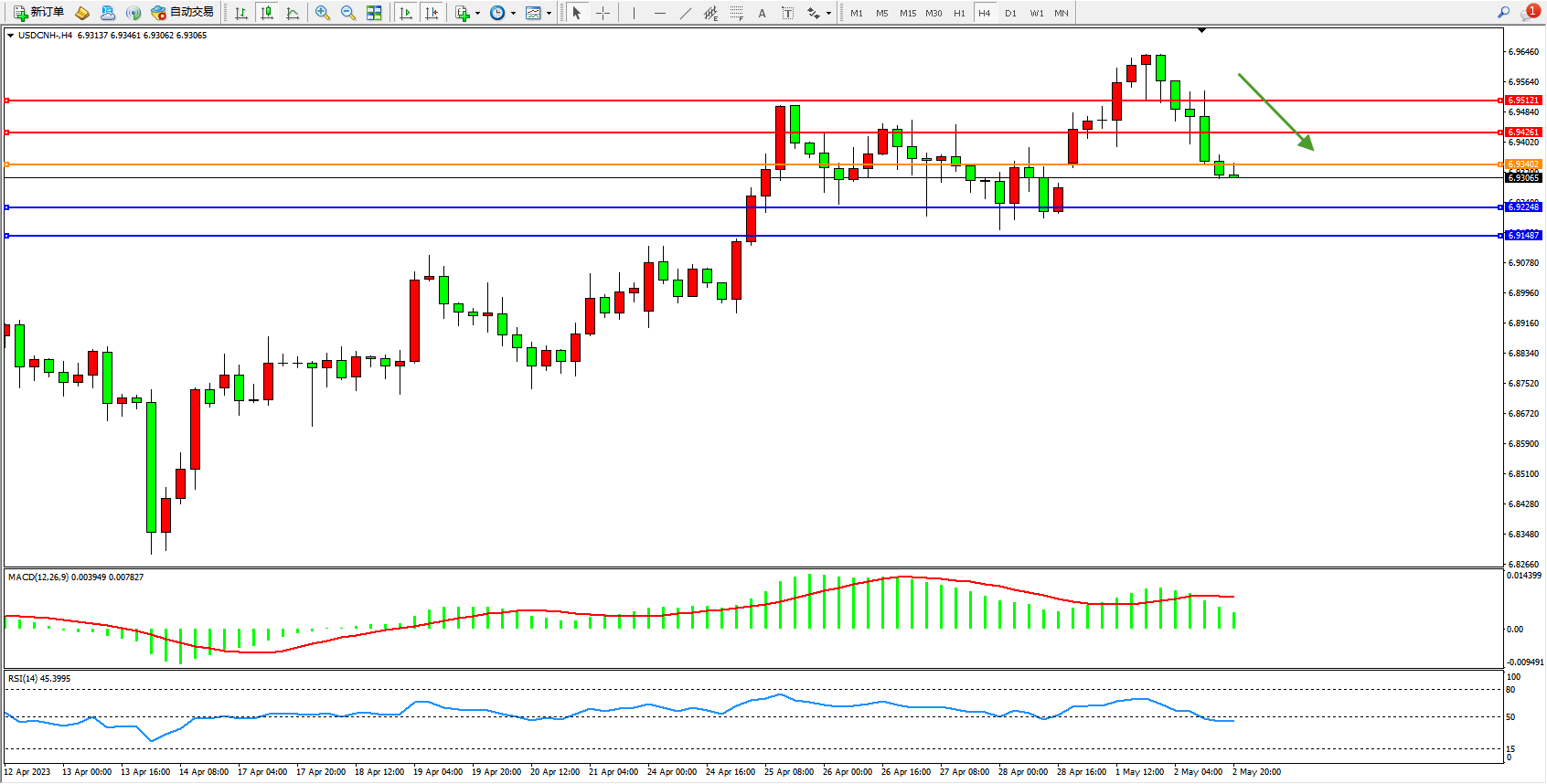
Task: Select the crosshair cursor tool
Action: coord(603,13)
